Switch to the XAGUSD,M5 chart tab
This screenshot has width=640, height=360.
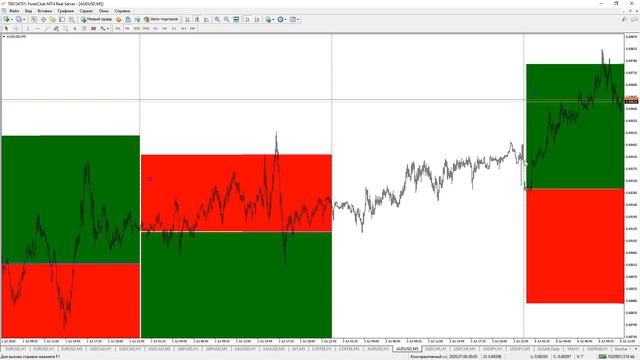[x=273, y=349]
